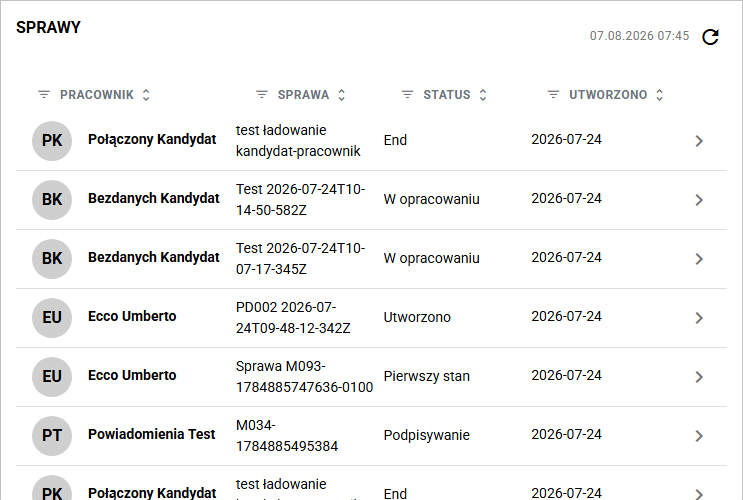Open filter for Sprawa column
This screenshot has height=500, width=743.
(262, 95)
